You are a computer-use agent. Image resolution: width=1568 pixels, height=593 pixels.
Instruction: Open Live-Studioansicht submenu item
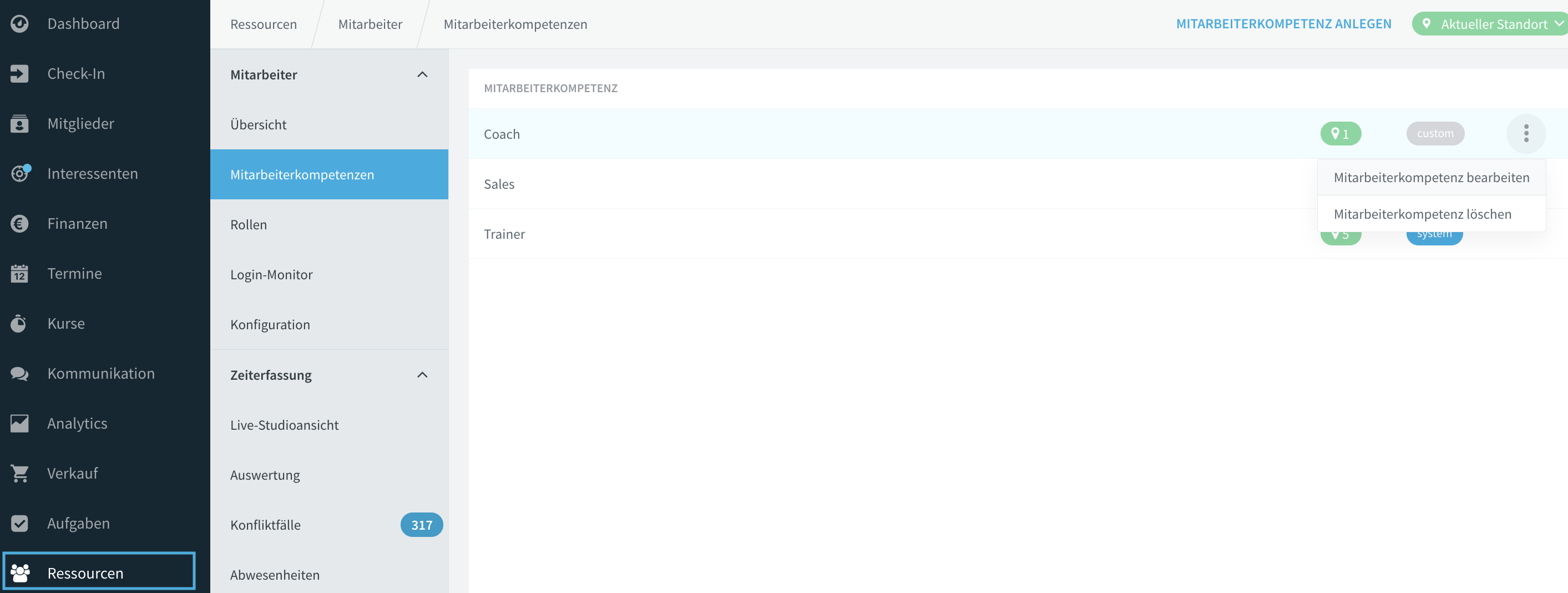click(x=330, y=424)
